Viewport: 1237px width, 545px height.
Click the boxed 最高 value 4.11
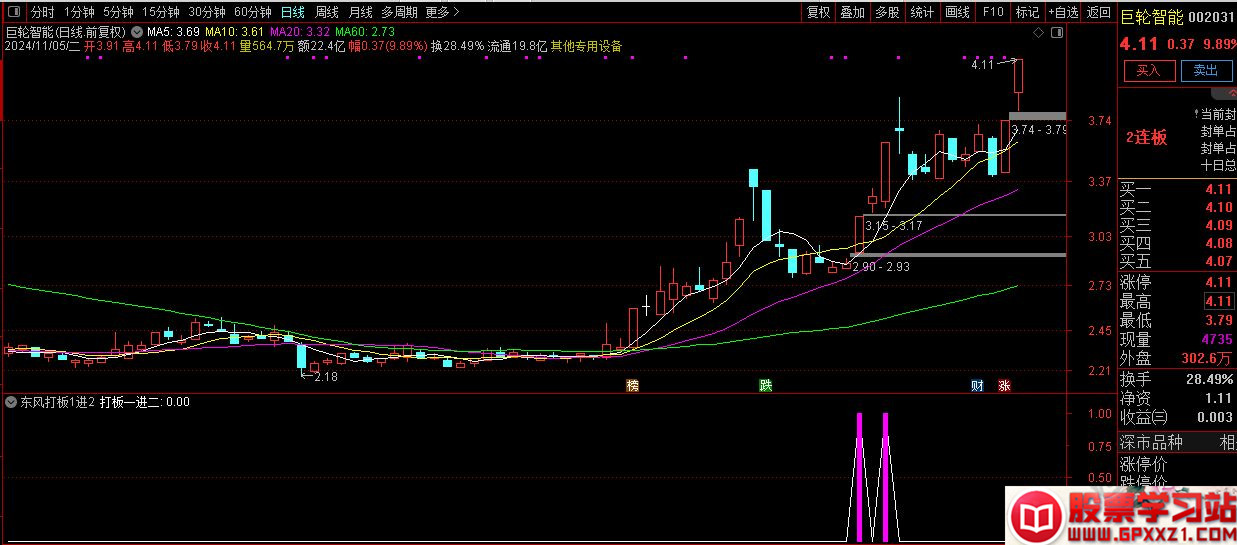(1218, 302)
